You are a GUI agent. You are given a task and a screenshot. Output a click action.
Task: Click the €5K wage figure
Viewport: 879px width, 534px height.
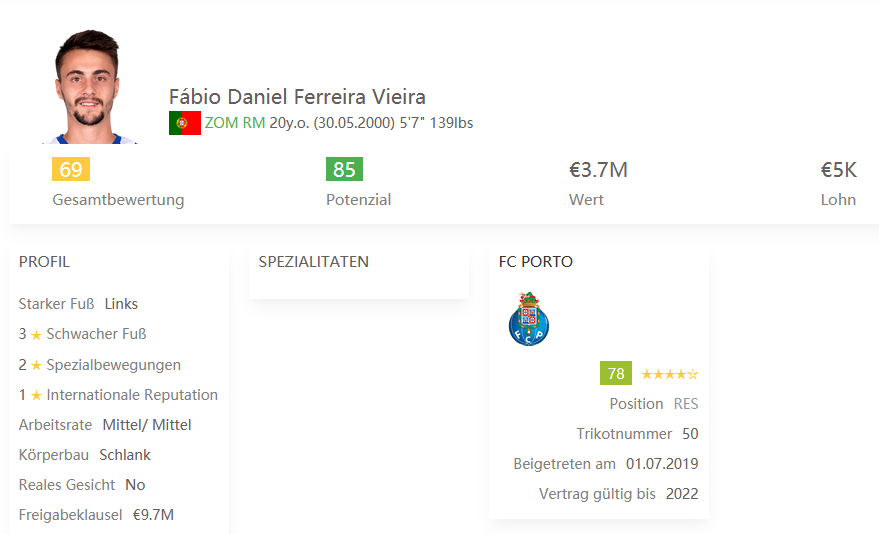839,170
